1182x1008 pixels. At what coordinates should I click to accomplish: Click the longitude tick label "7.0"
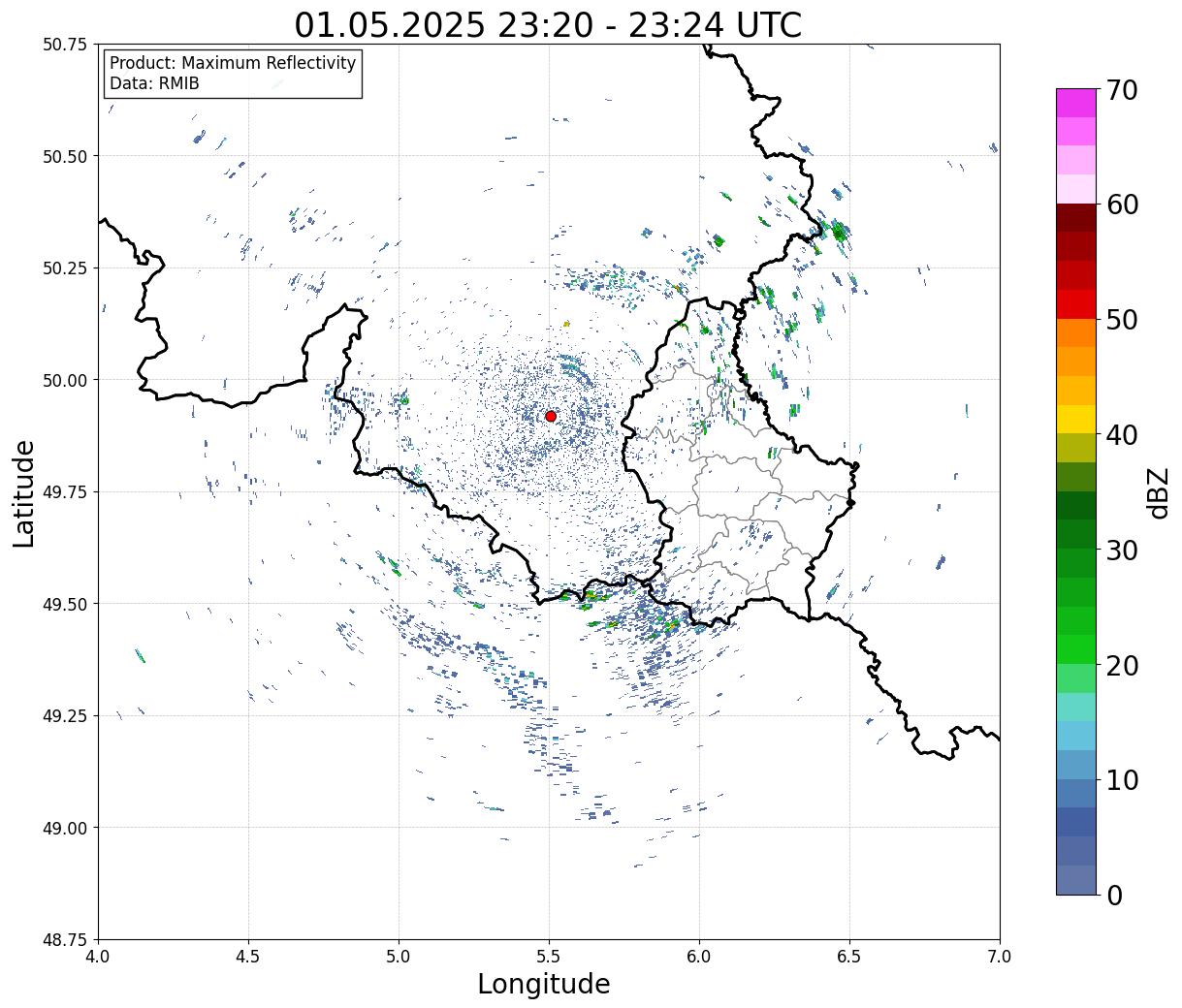[1000, 957]
